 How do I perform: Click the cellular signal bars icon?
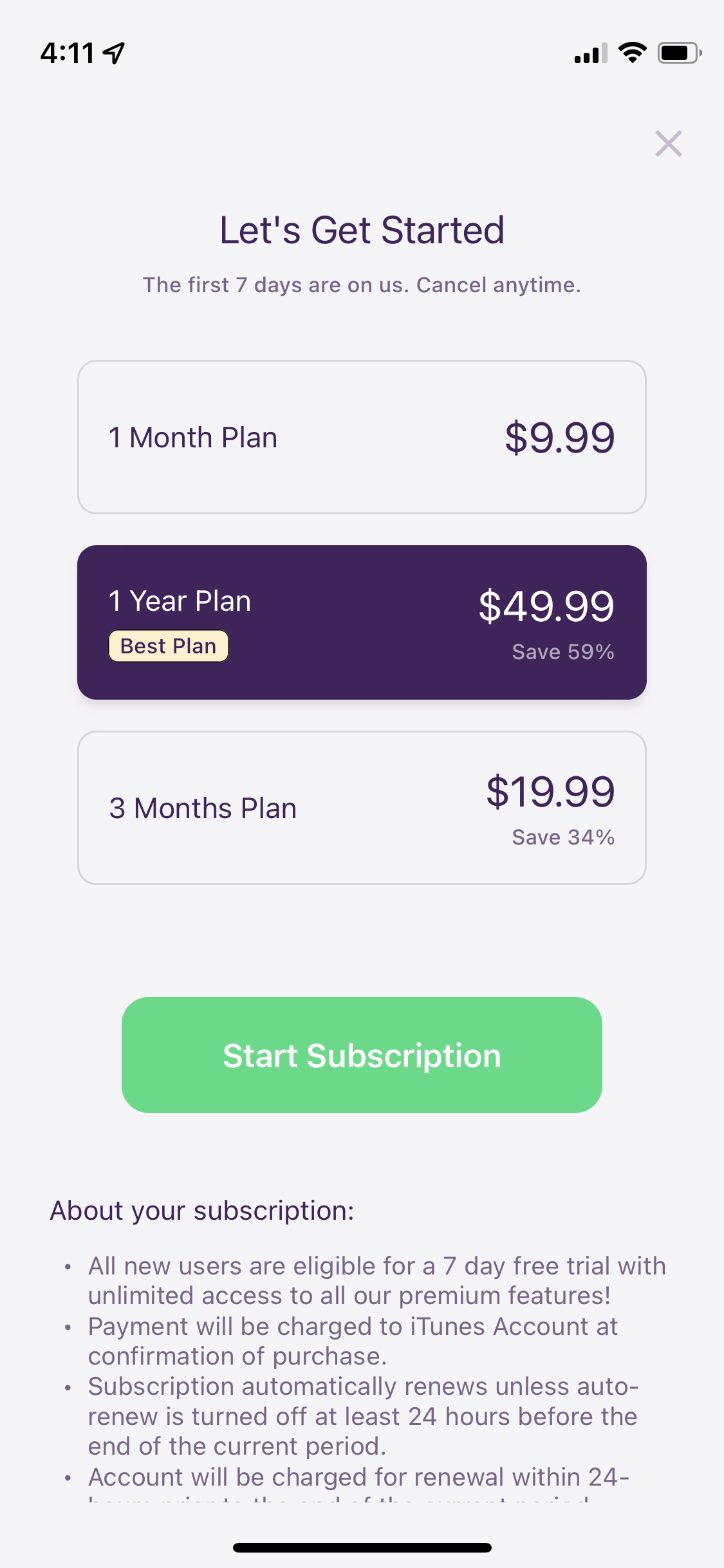(x=589, y=55)
